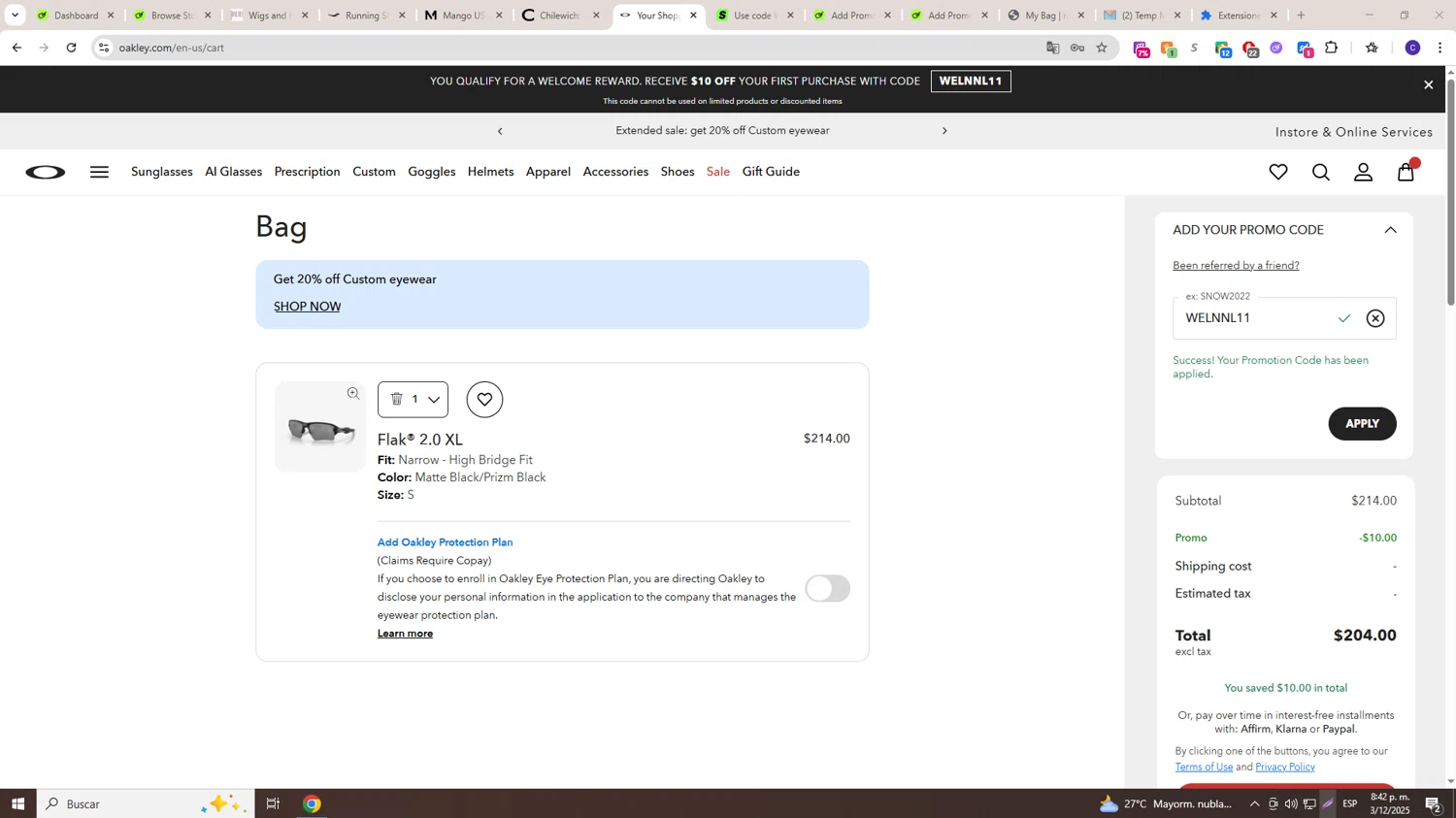Open Chrome profile avatar
1456x818 pixels.
[x=1412, y=48]
